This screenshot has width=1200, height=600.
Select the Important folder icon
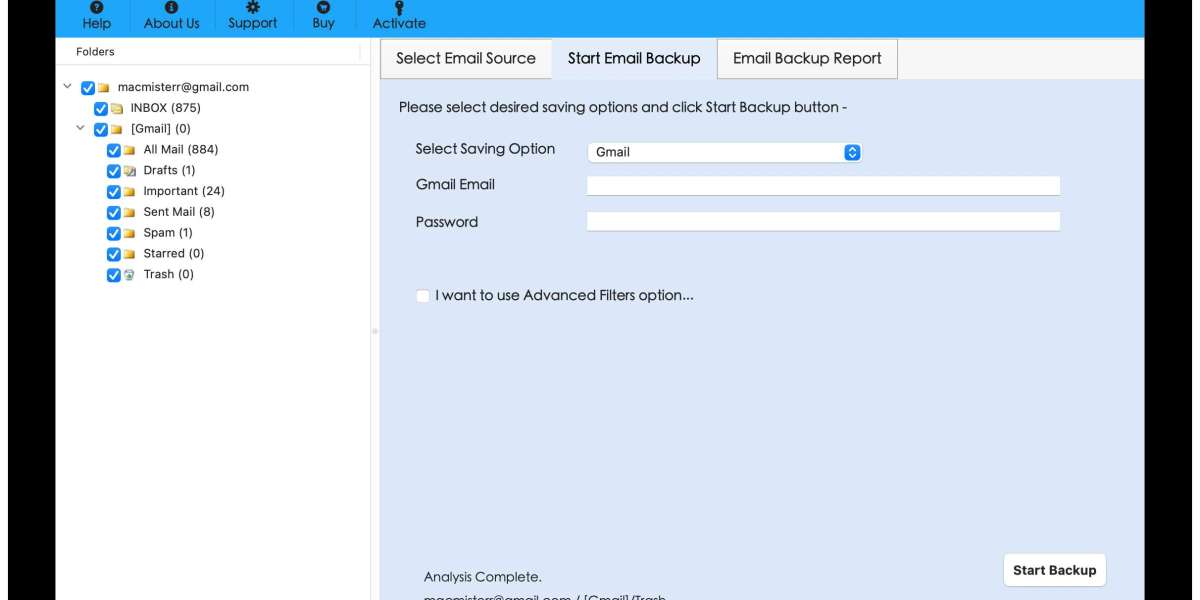(x=129, y=192)
